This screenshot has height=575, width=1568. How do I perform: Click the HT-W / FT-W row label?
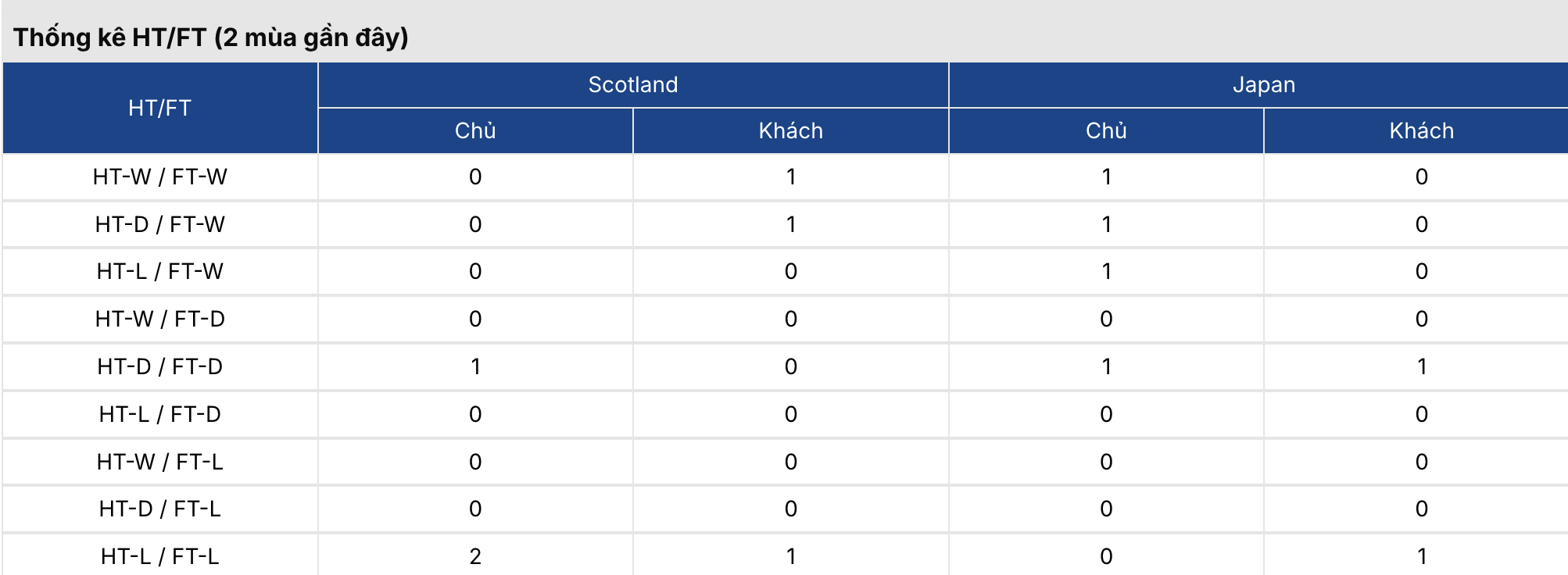pos(159,177)
